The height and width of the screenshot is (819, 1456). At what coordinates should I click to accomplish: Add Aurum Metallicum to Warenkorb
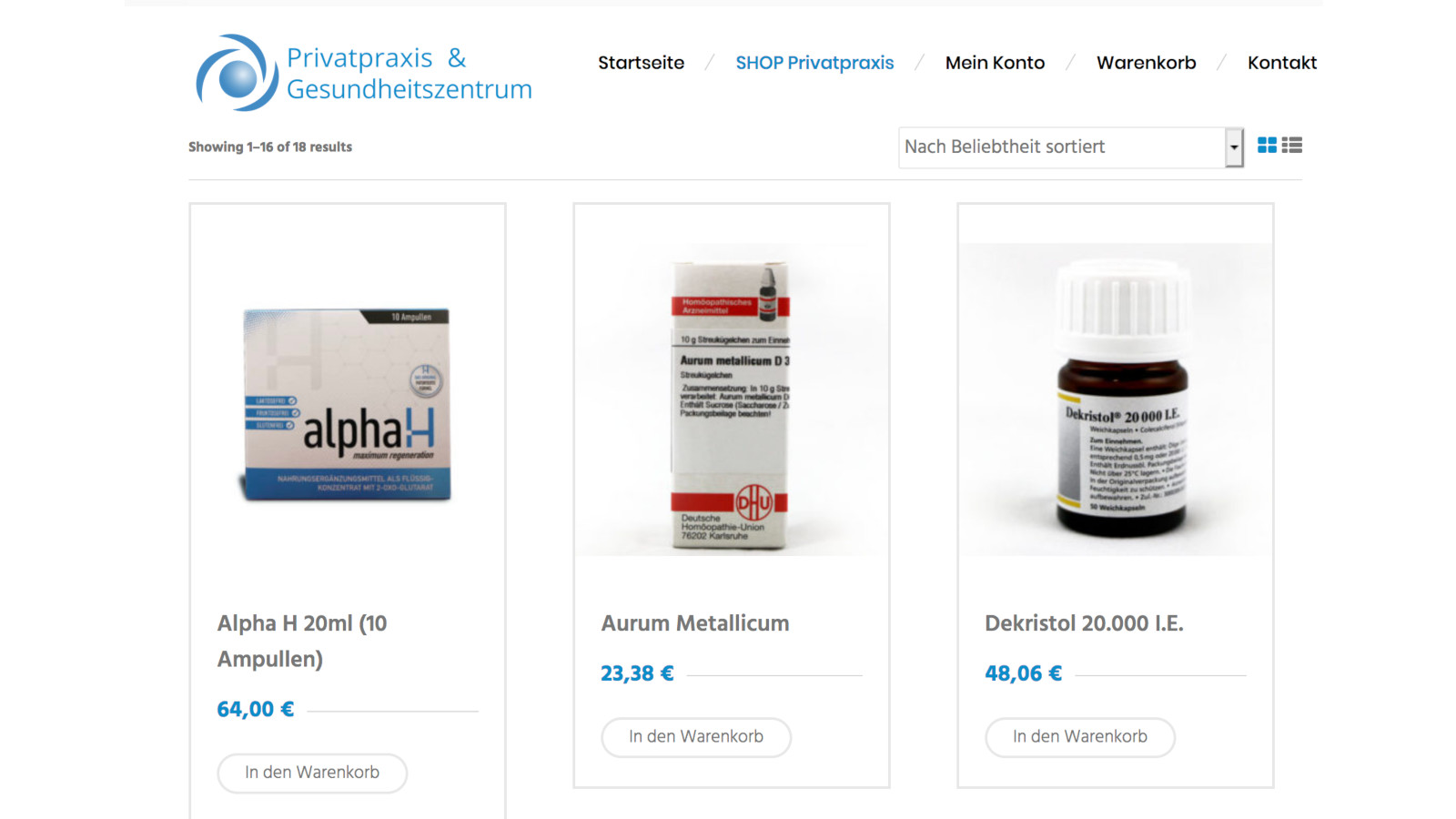click(x=696, y=737)
